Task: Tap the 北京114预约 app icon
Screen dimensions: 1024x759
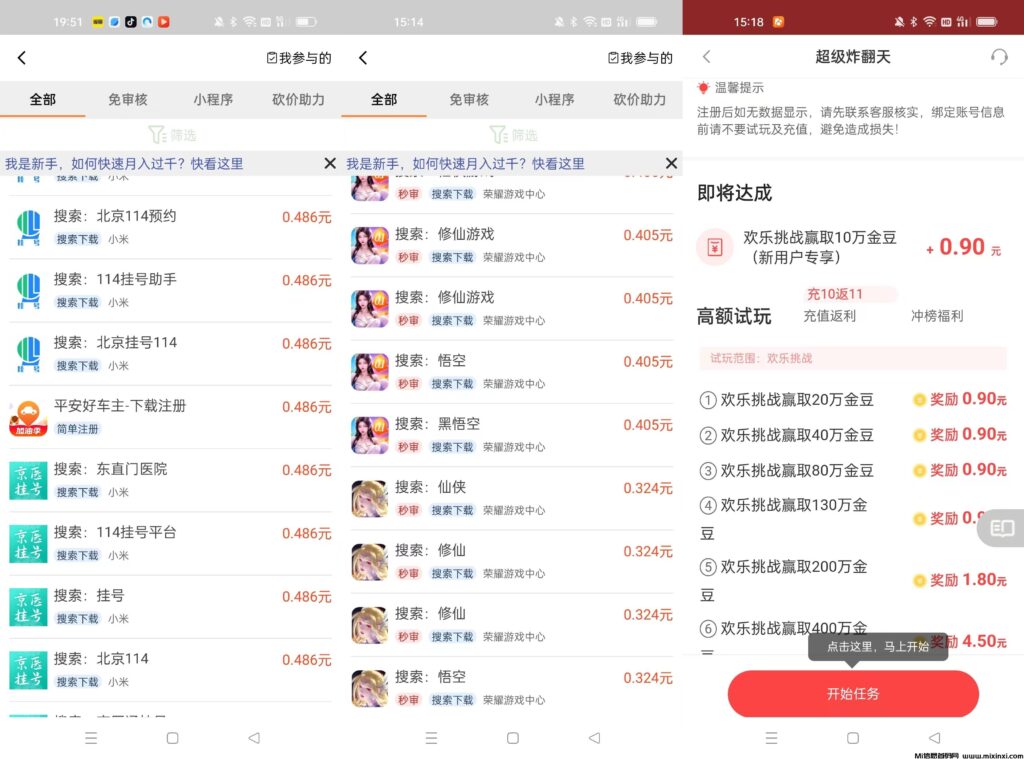Action: 27,227
